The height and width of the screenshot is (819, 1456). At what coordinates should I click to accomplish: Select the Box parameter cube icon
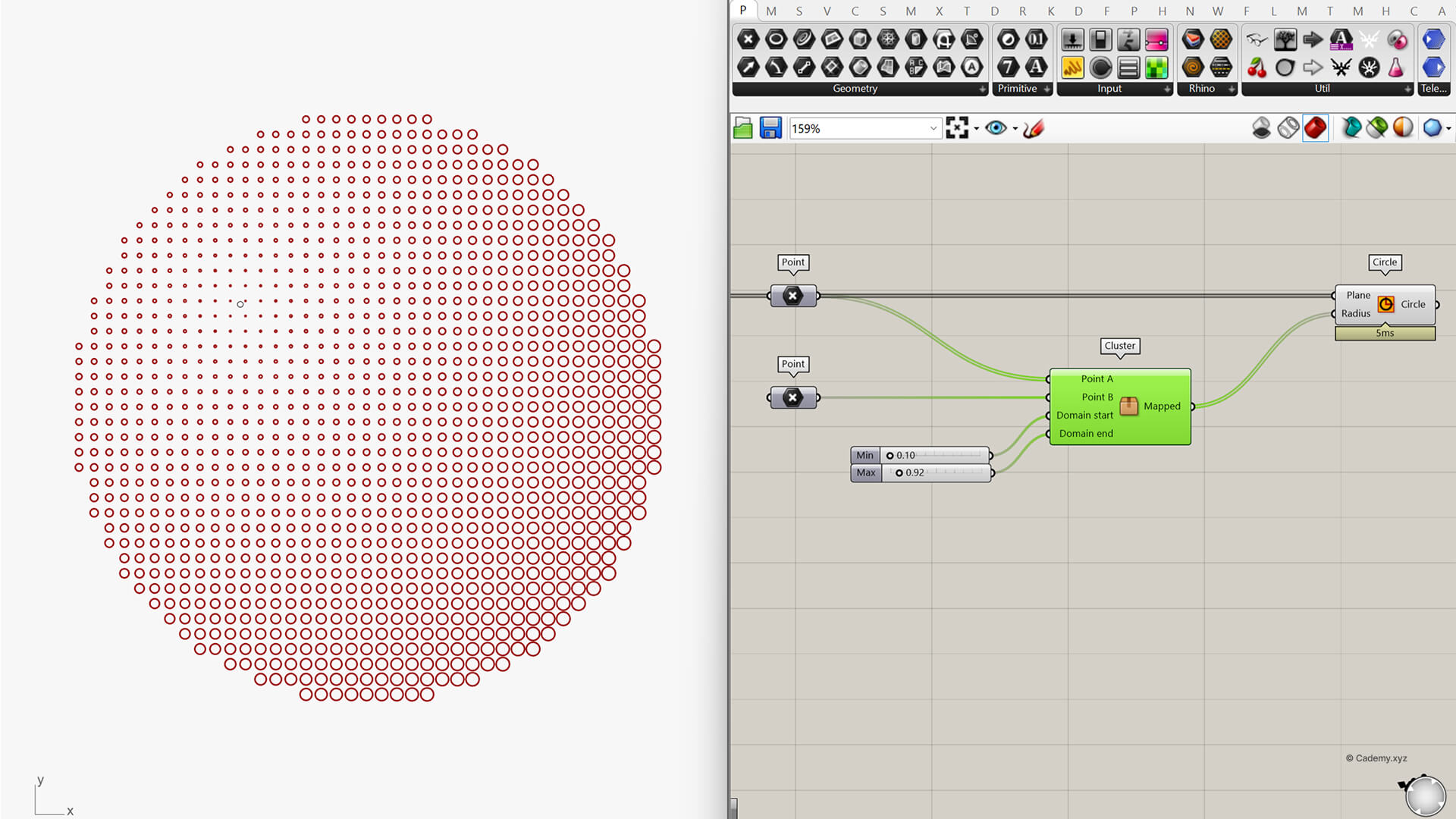[x=860, y=39]
